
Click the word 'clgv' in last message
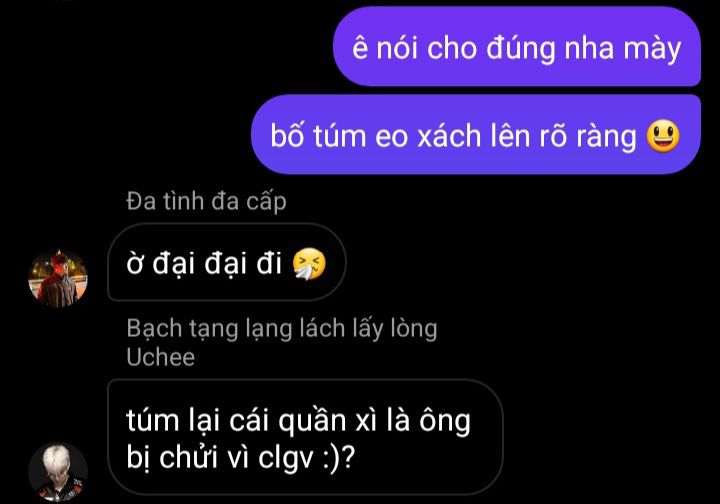click(286, 458)
